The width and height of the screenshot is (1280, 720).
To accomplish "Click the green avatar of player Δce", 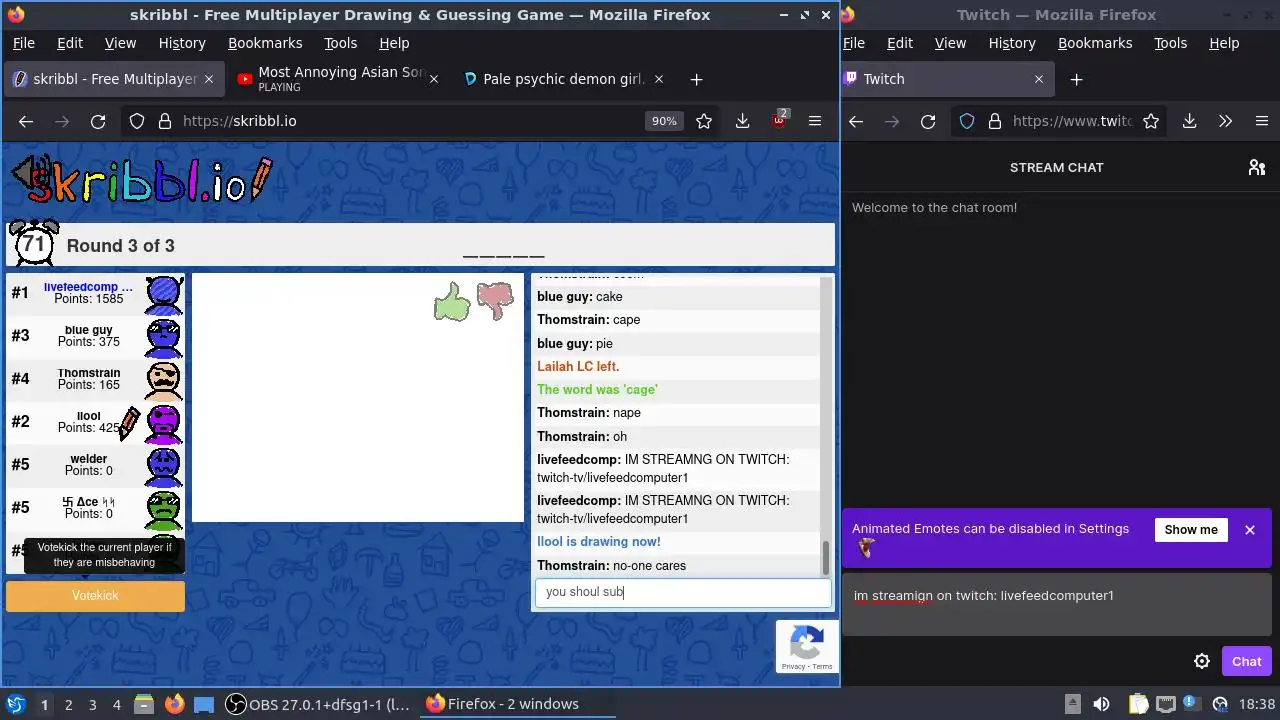I will click(x=164, y=508).
